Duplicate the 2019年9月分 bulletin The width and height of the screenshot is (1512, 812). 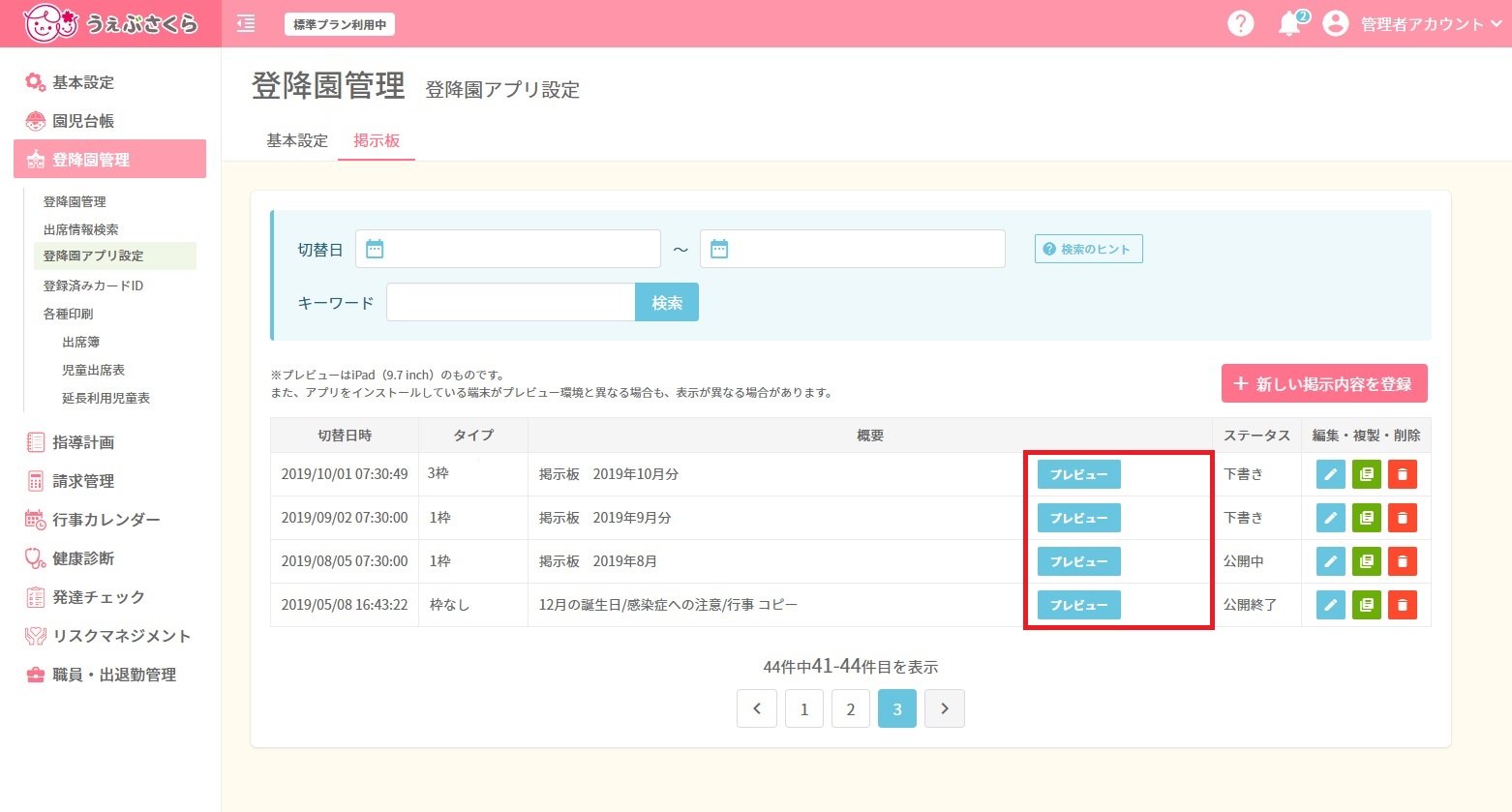point(1367,518)
